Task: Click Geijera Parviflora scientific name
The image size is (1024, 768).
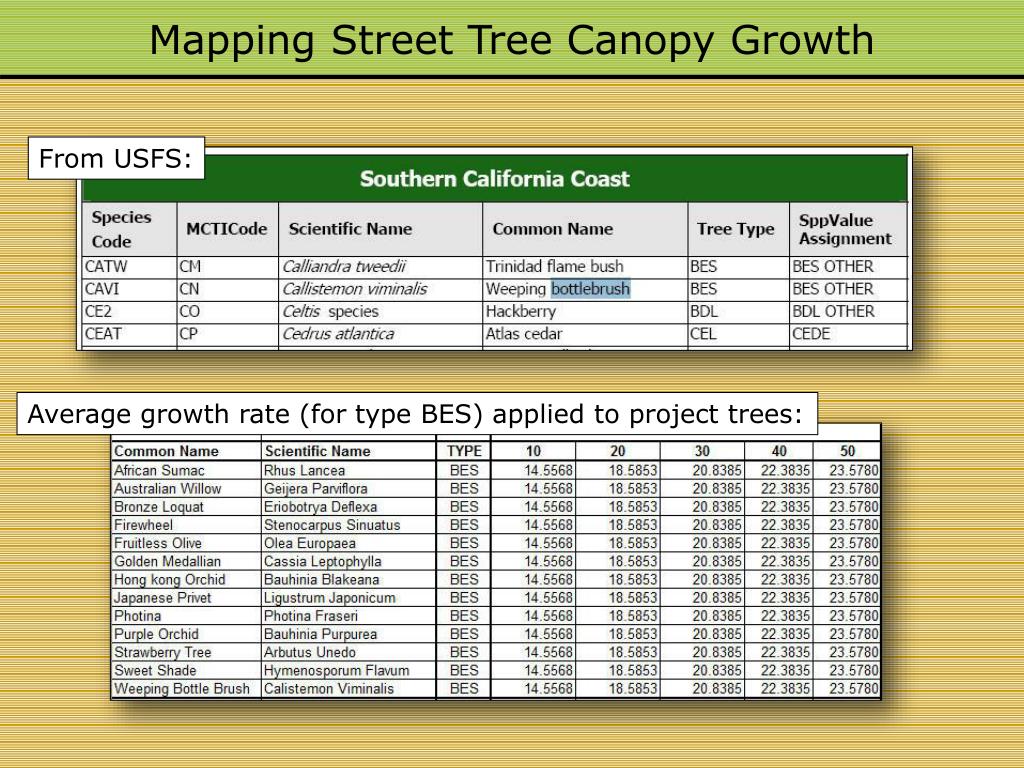Action: 315,488
